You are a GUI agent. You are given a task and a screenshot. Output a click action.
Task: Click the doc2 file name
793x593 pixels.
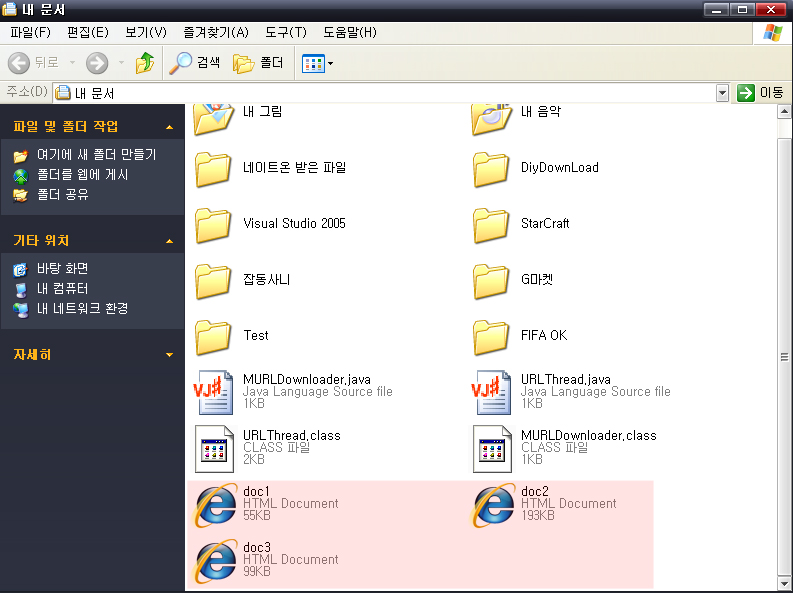[x=535, y=492]
